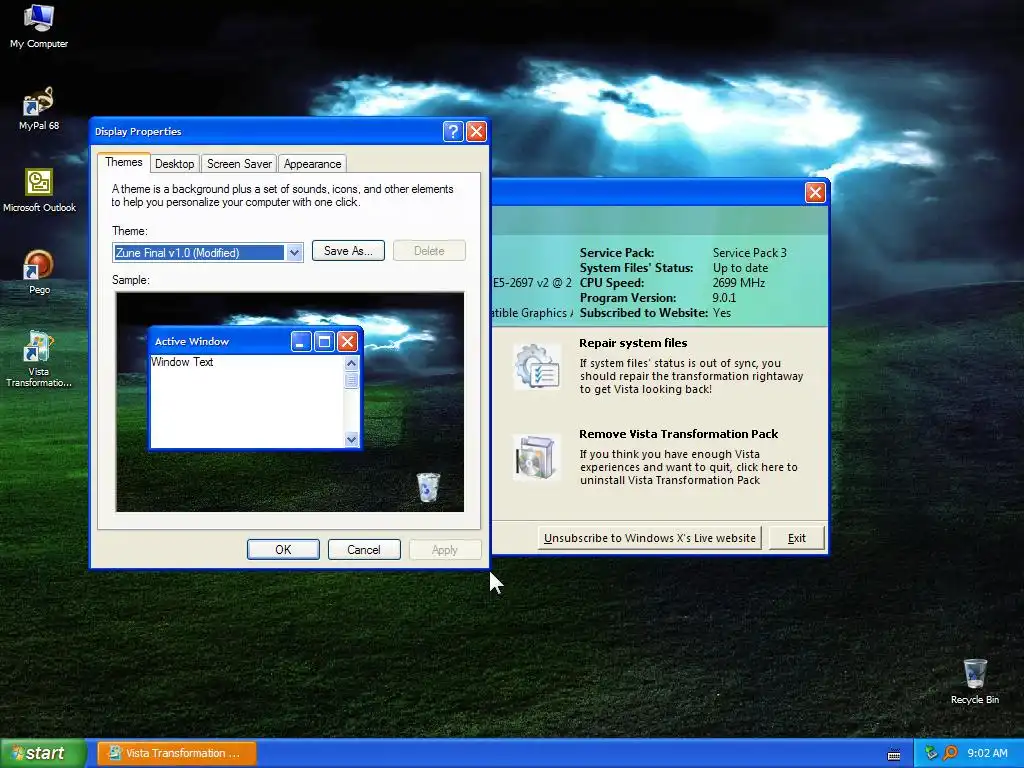Image resolution: width=1024 pixels, height=768 pixels.
Task: Switch to Vista Transformation taskbar button
Action: click(x=177, y=753)
